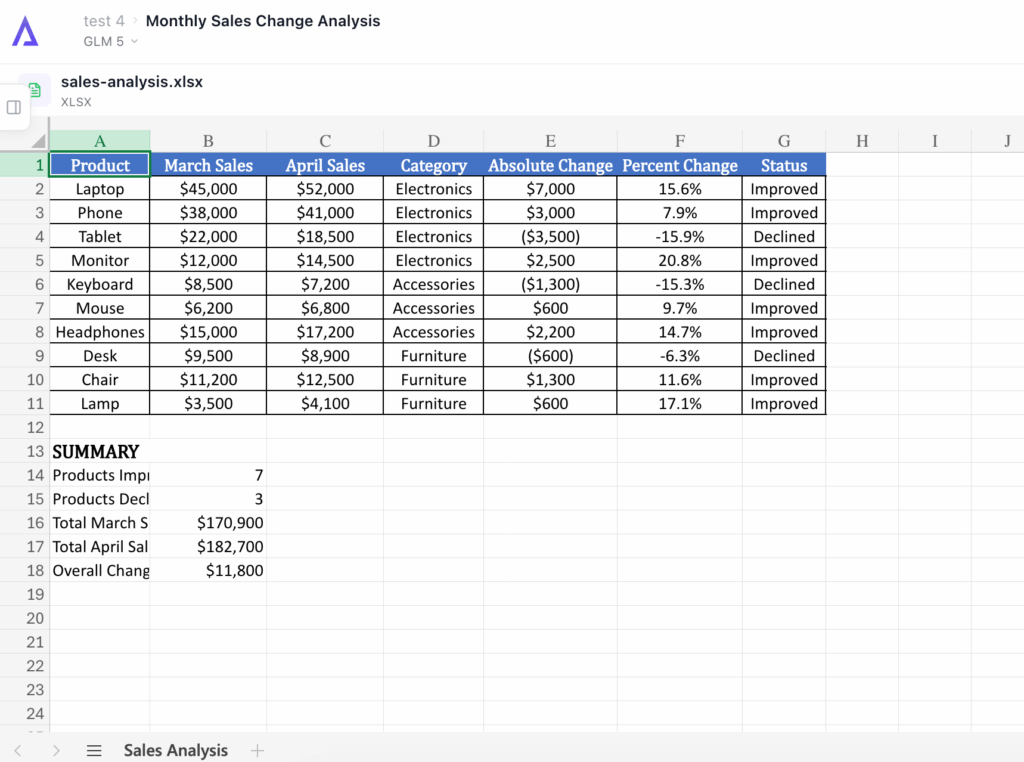Select column C header

pos(325,141)
